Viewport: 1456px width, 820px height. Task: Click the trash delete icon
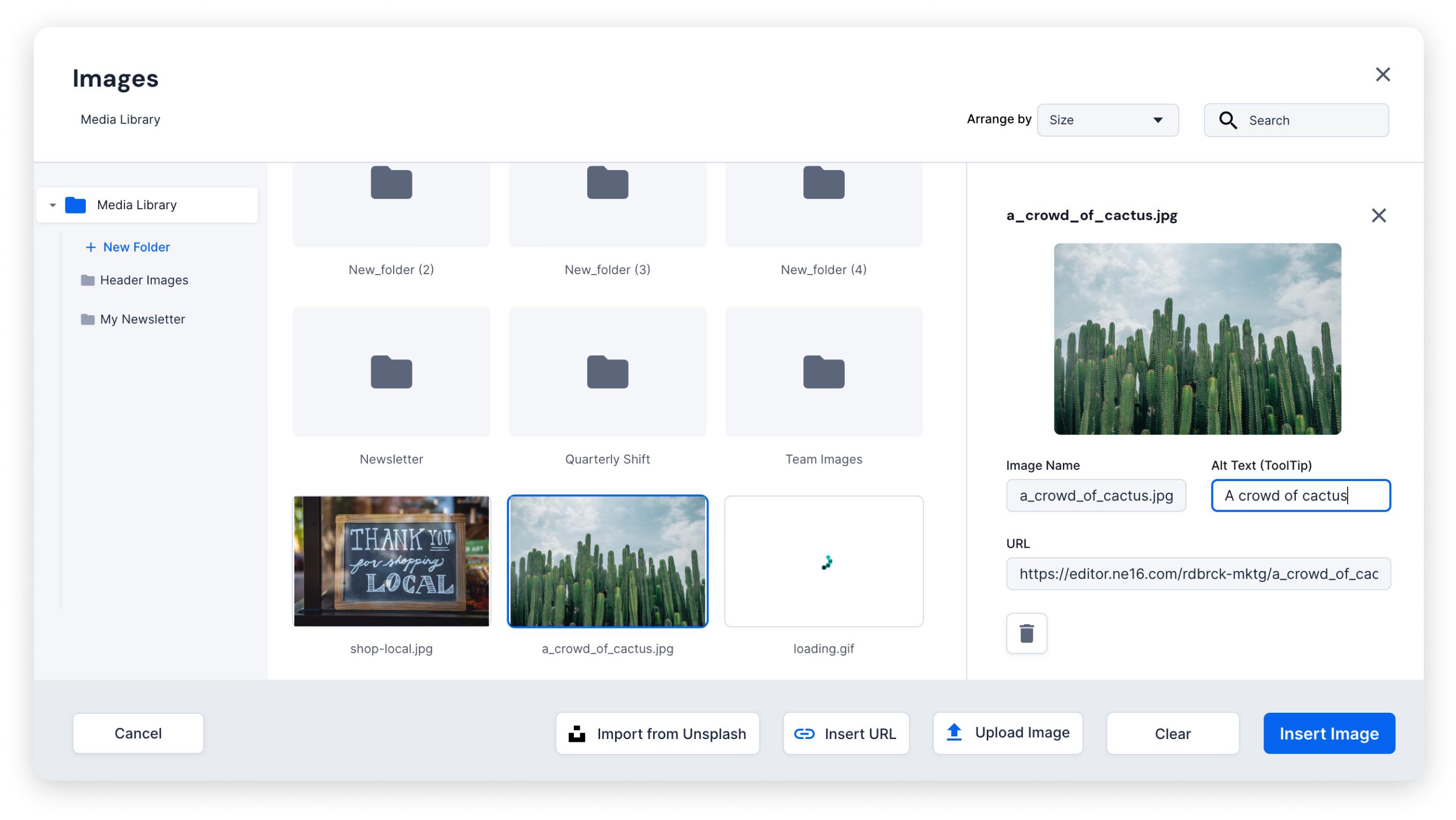(x=1026, y=633)
